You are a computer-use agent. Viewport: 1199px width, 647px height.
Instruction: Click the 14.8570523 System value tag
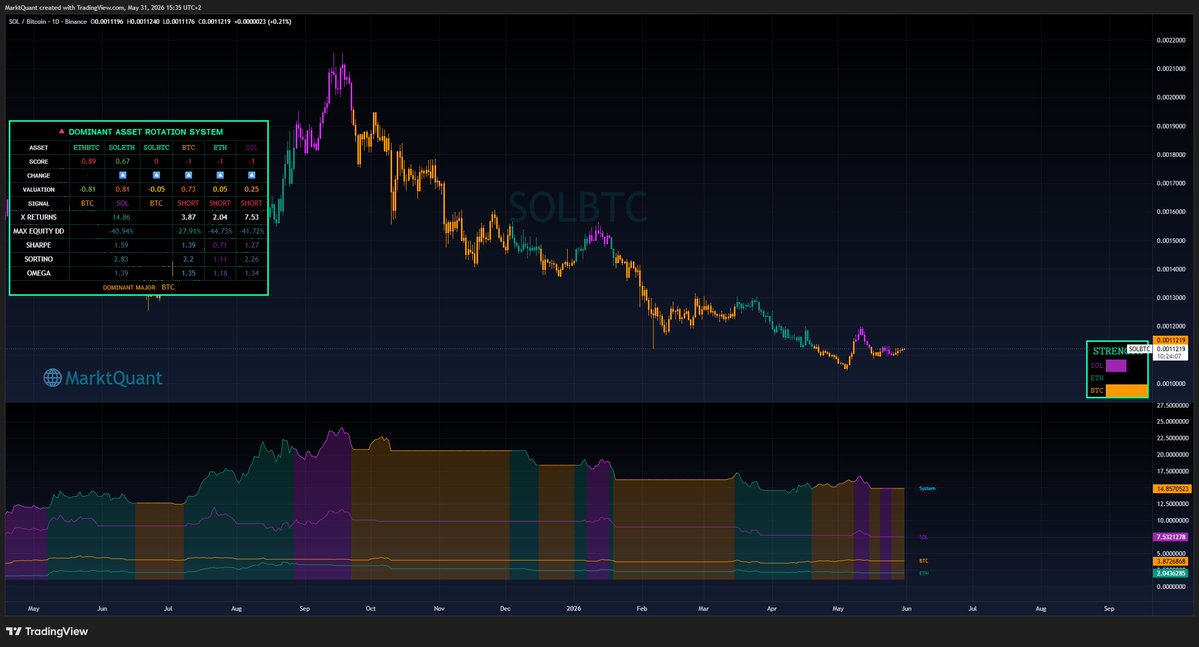[x=1171, y=489]
